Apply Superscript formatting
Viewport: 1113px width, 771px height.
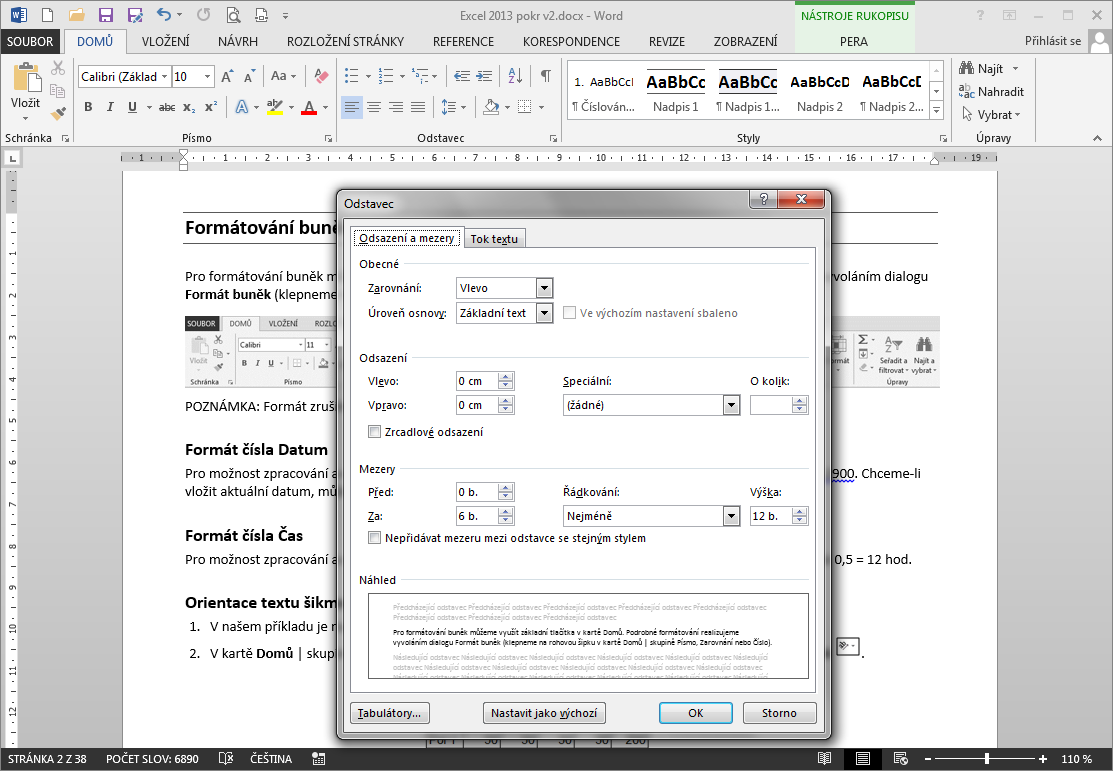click(x=211, y=107)
